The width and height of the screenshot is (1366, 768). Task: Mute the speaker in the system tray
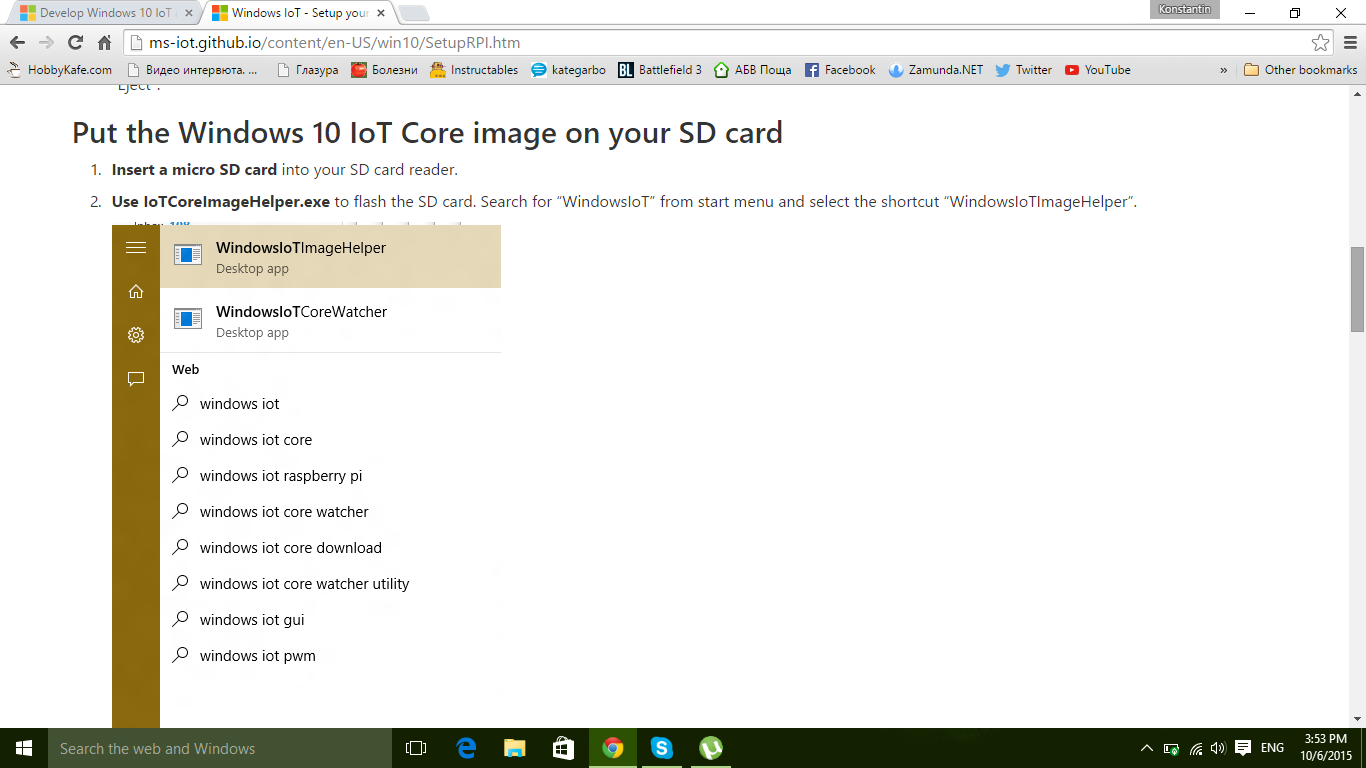tap(1217, 747)
